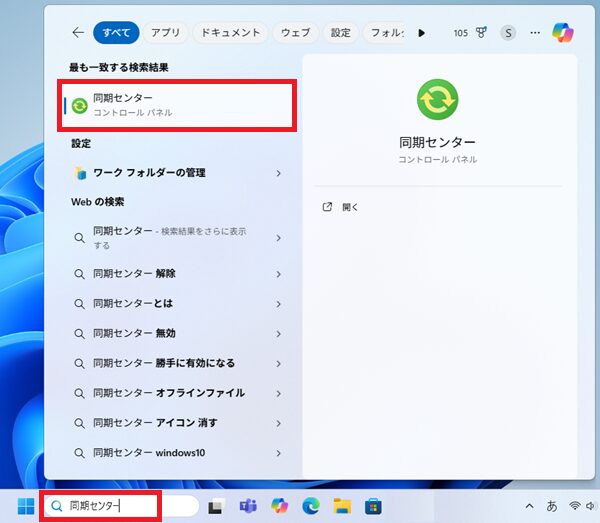
Task: Expand chevron for 同期センターとは
Action: coord(279,304)
